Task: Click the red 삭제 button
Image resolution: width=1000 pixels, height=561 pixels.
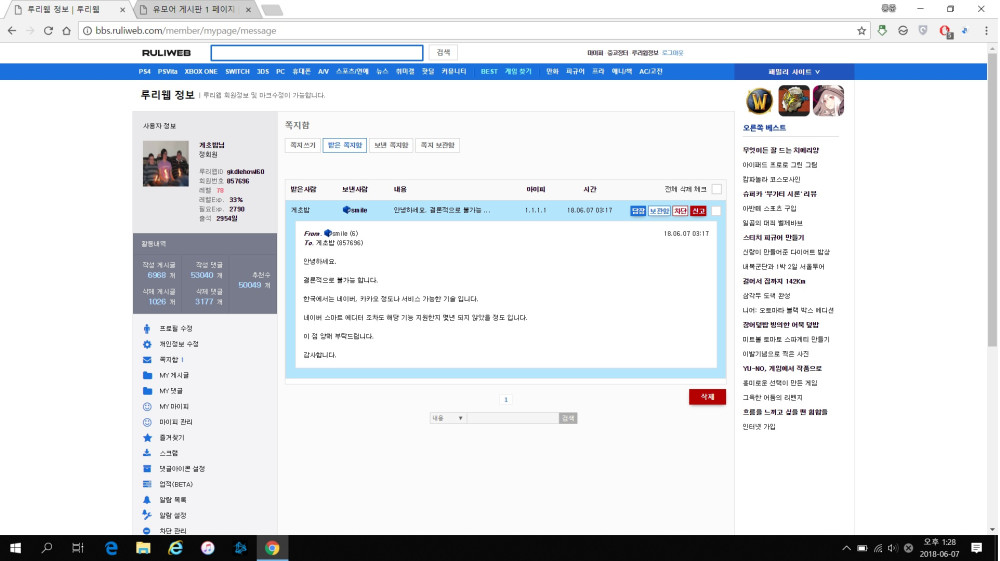Action: click(x=707, y=397)
